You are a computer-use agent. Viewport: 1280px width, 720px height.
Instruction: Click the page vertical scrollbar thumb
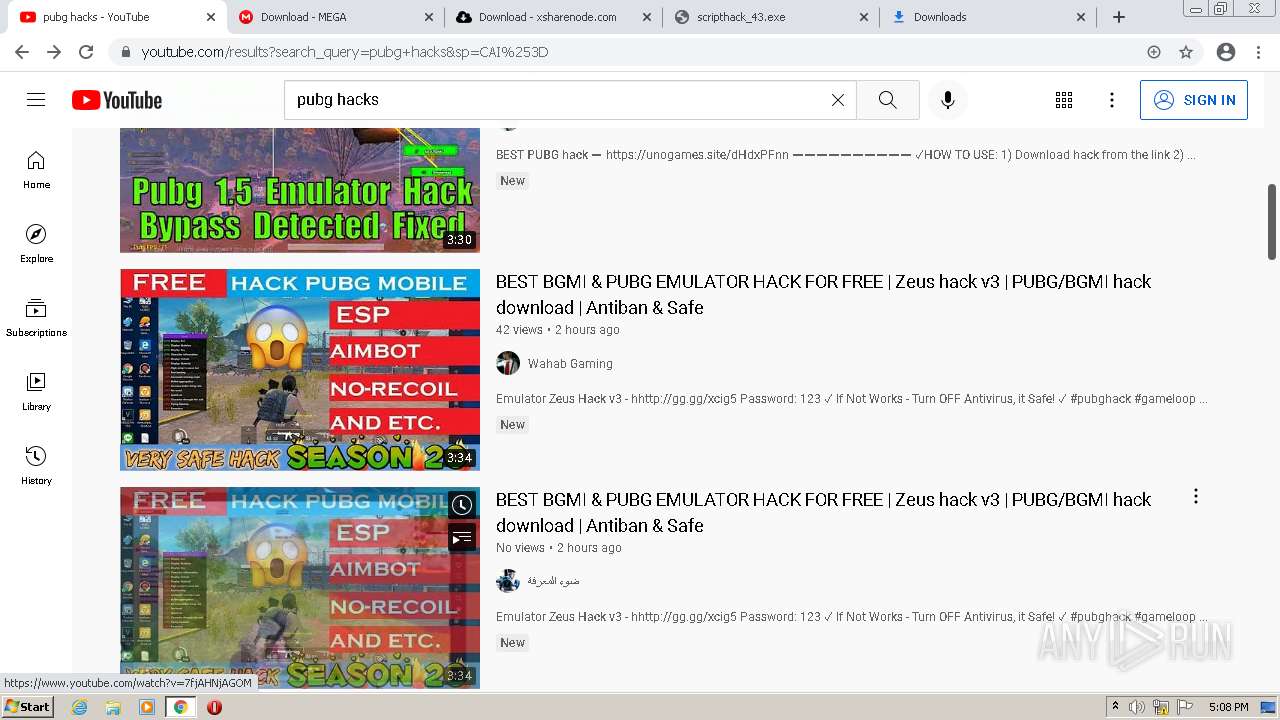tap(1272, 222)
